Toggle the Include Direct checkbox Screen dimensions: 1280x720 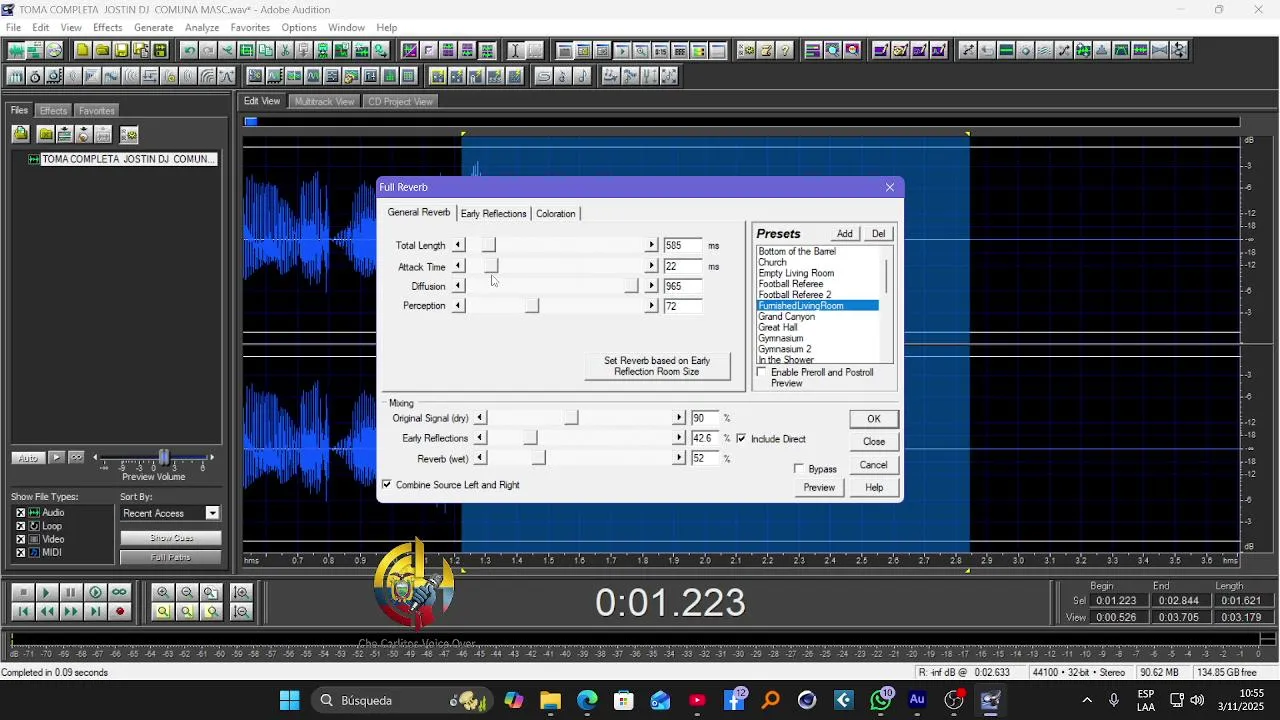pyautogui.click(x=741, y=438)
